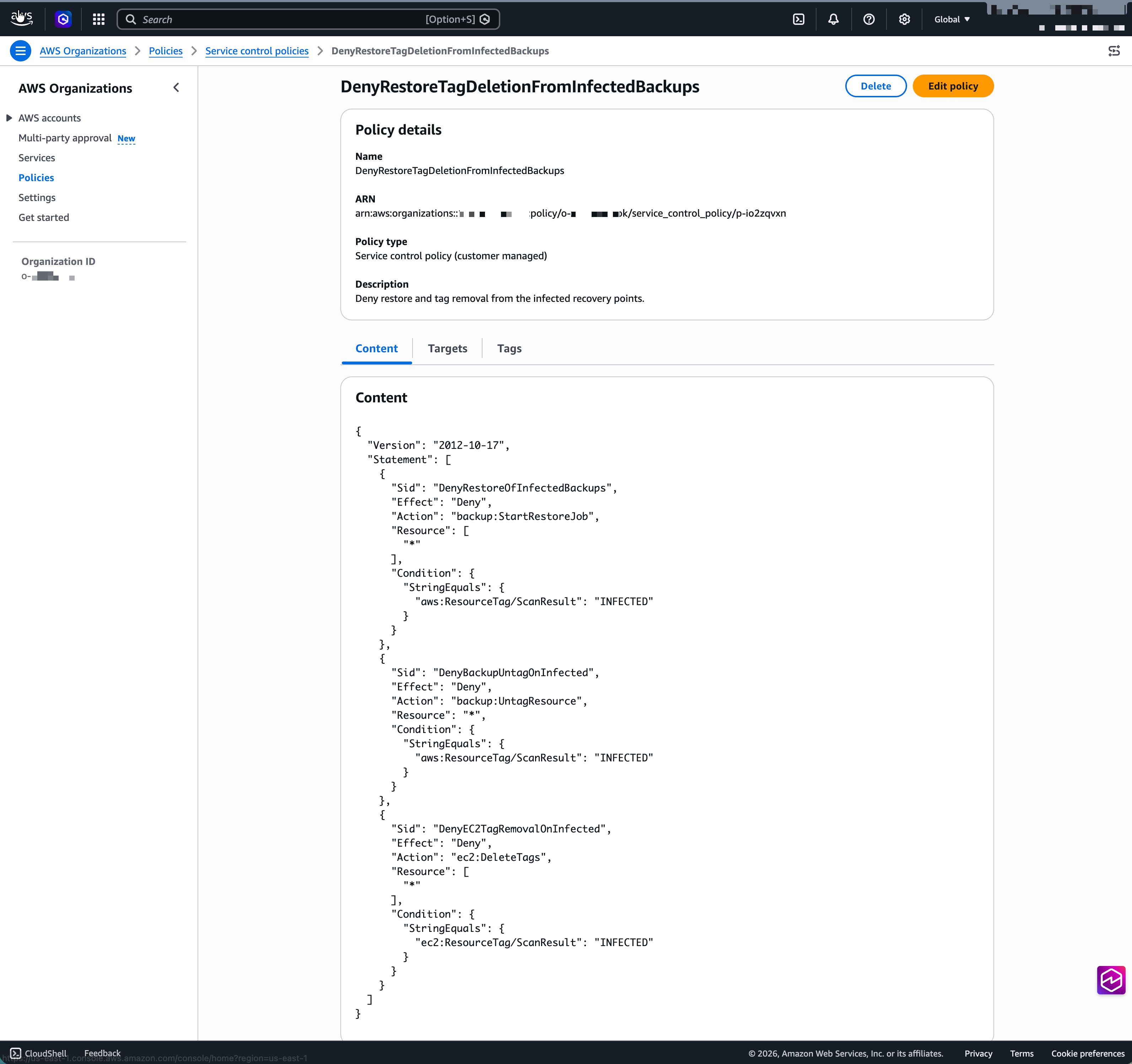Open Services in the sidebar
1132x1064 pixels.
(x=37, y=158)
